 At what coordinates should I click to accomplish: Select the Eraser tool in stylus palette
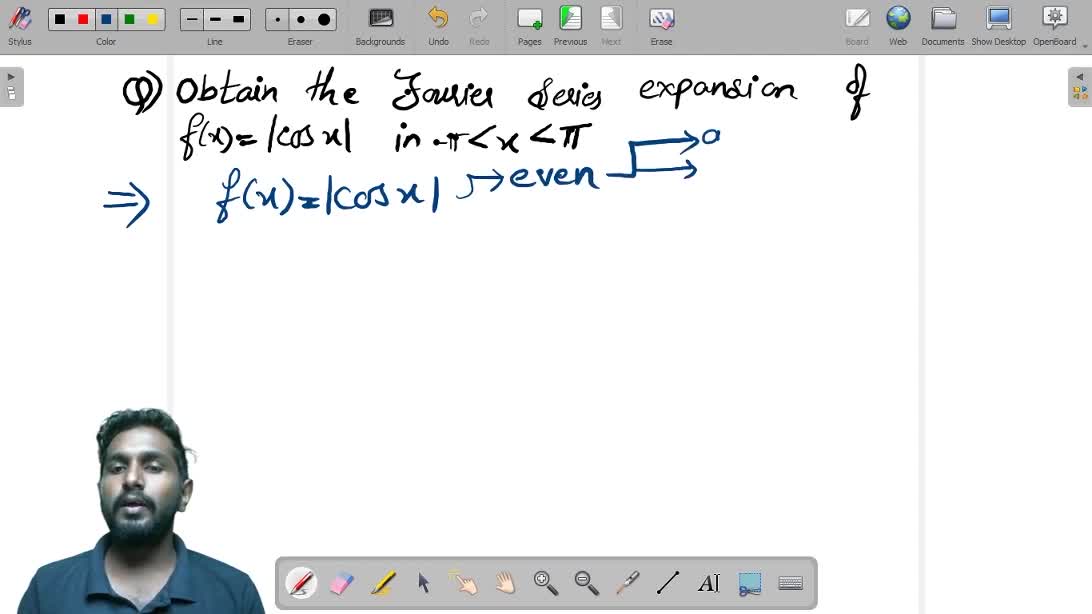pyautogui.click(x=342, y=583)
